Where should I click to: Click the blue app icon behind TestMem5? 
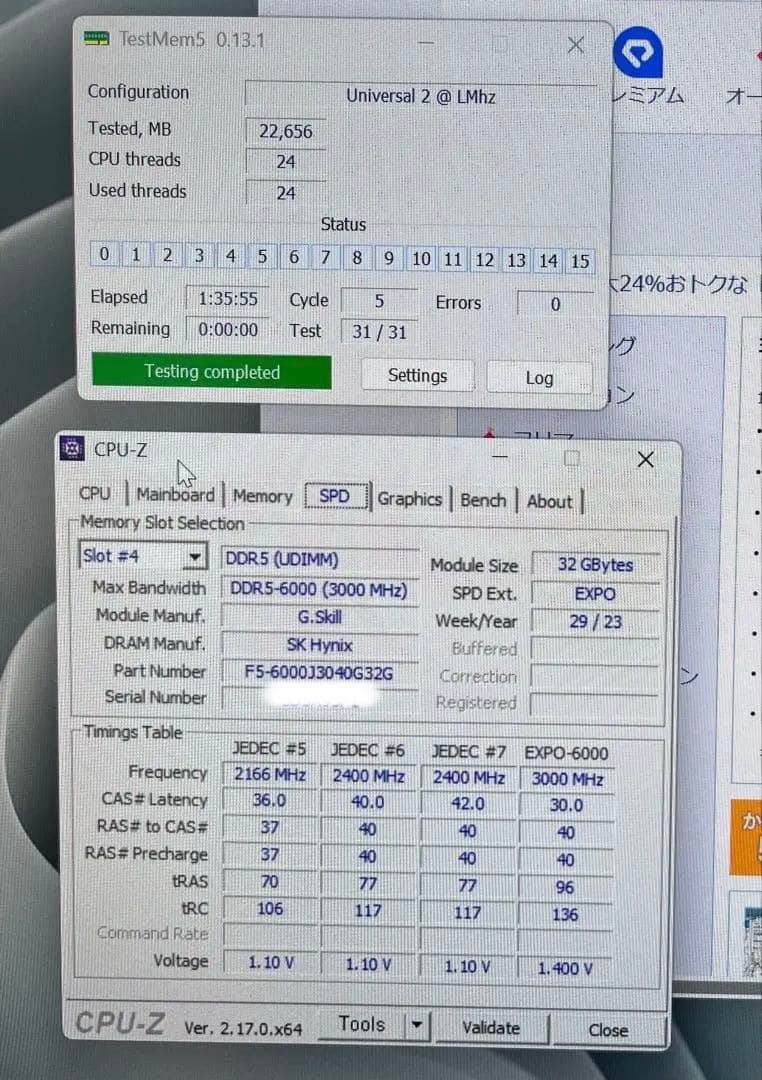(638, 52)
